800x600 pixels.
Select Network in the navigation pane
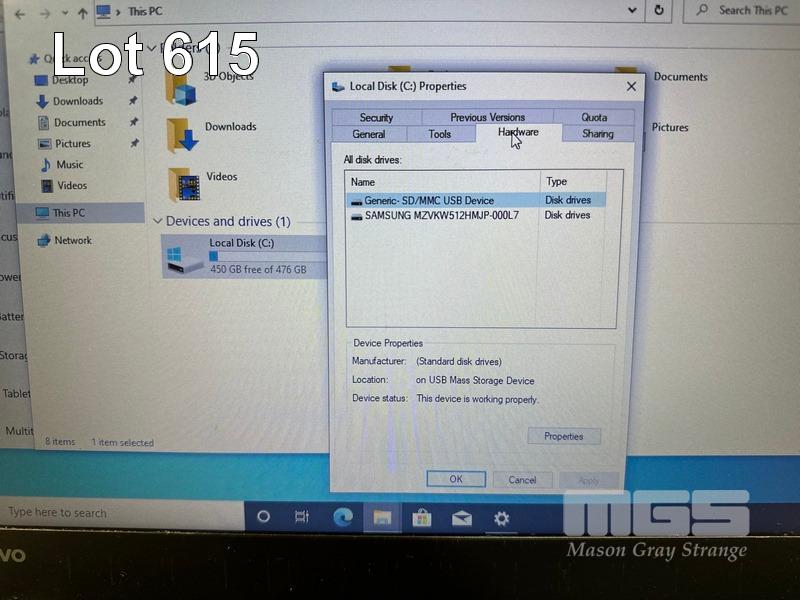[x=72, y=240]
